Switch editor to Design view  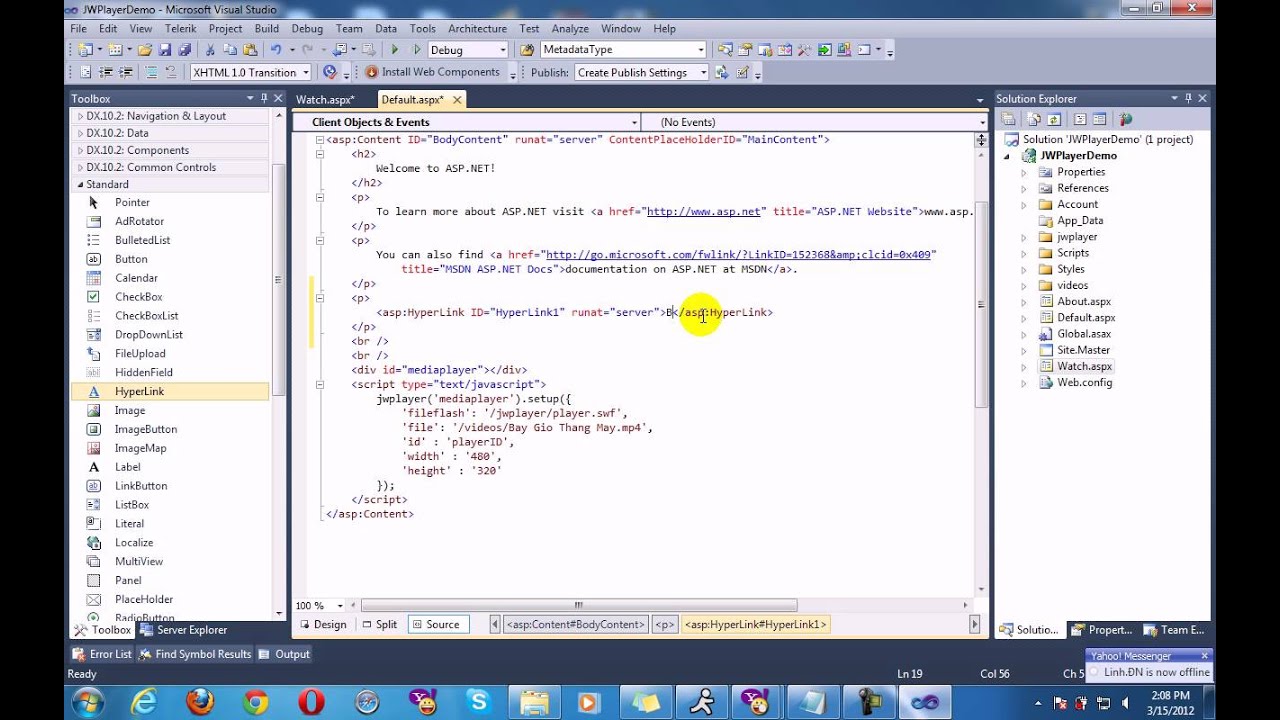(x=323, y=624)
